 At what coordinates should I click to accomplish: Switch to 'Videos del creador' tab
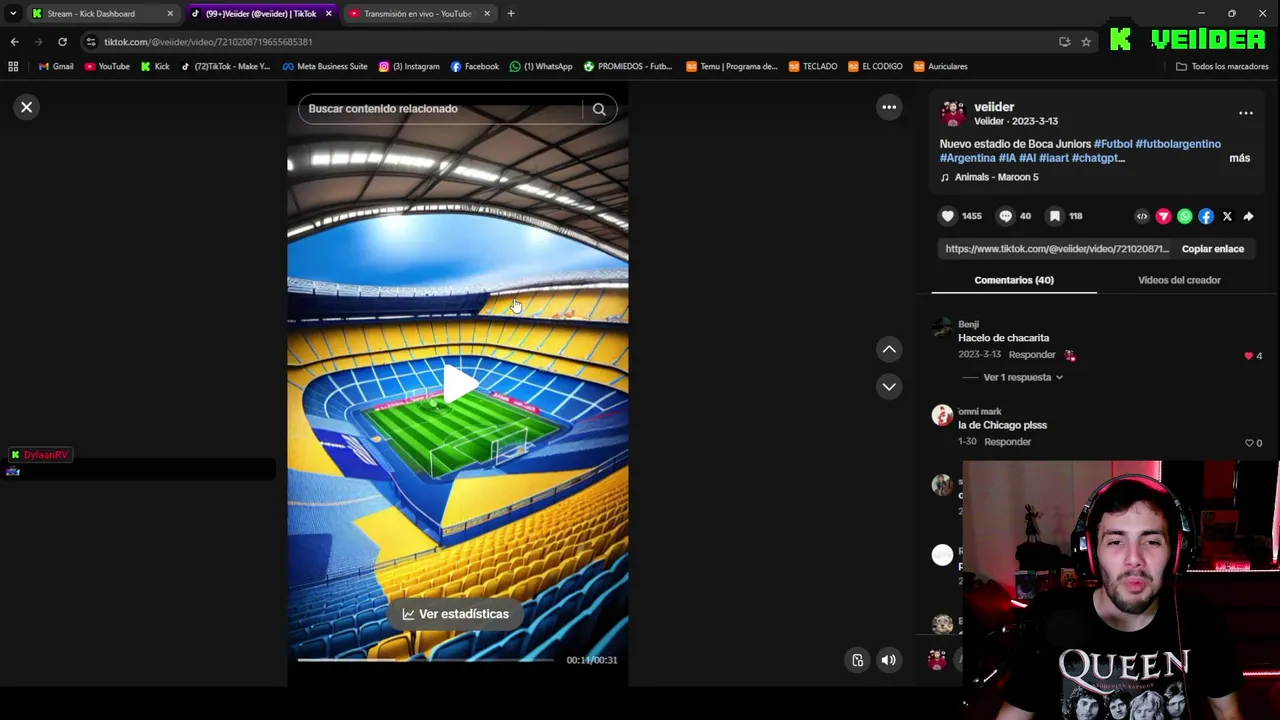point(1179,280)
